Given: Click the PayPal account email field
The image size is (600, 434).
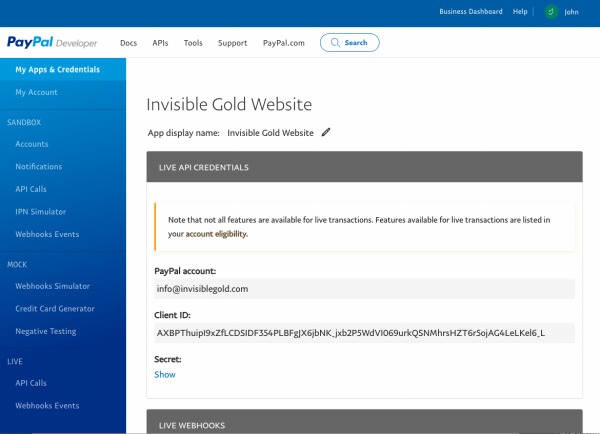Looking at the screenshot, I should click(x=364, y=289).
